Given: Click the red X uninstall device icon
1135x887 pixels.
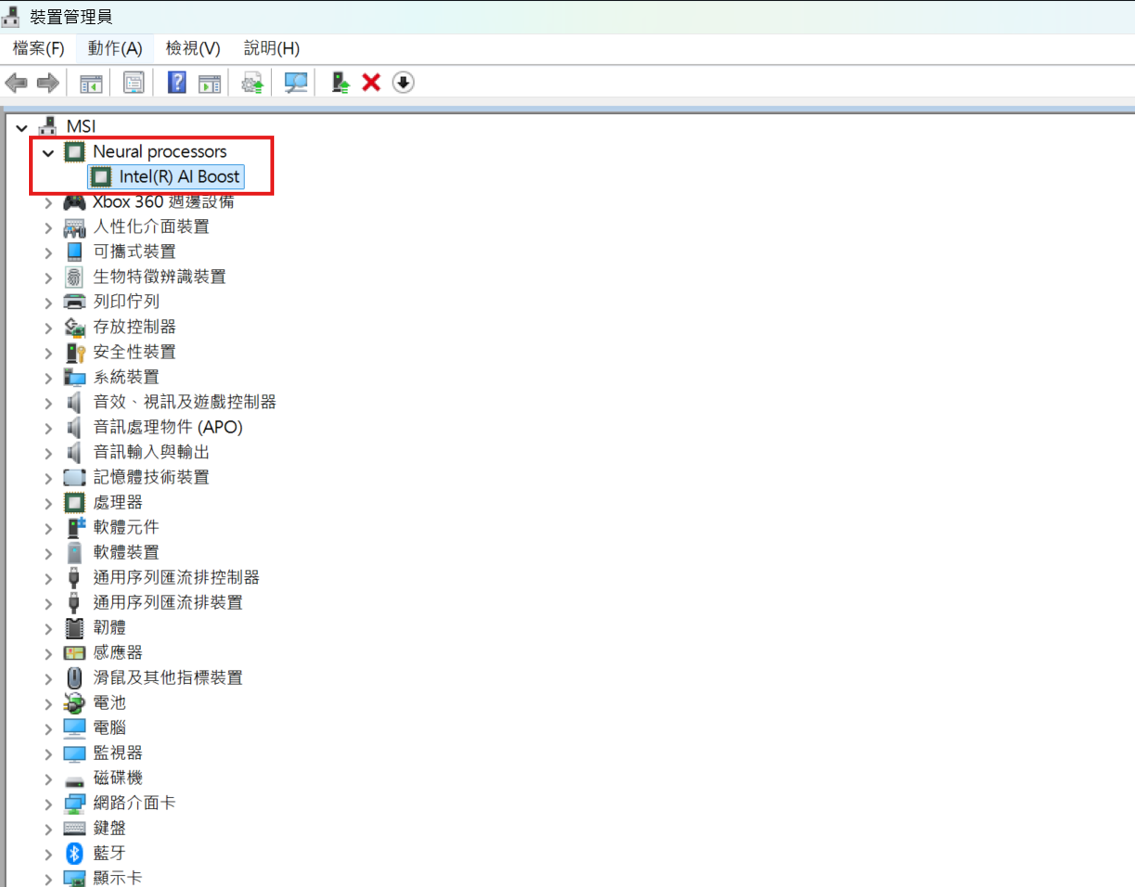Looking at the screenshot, I should point(371,83).
